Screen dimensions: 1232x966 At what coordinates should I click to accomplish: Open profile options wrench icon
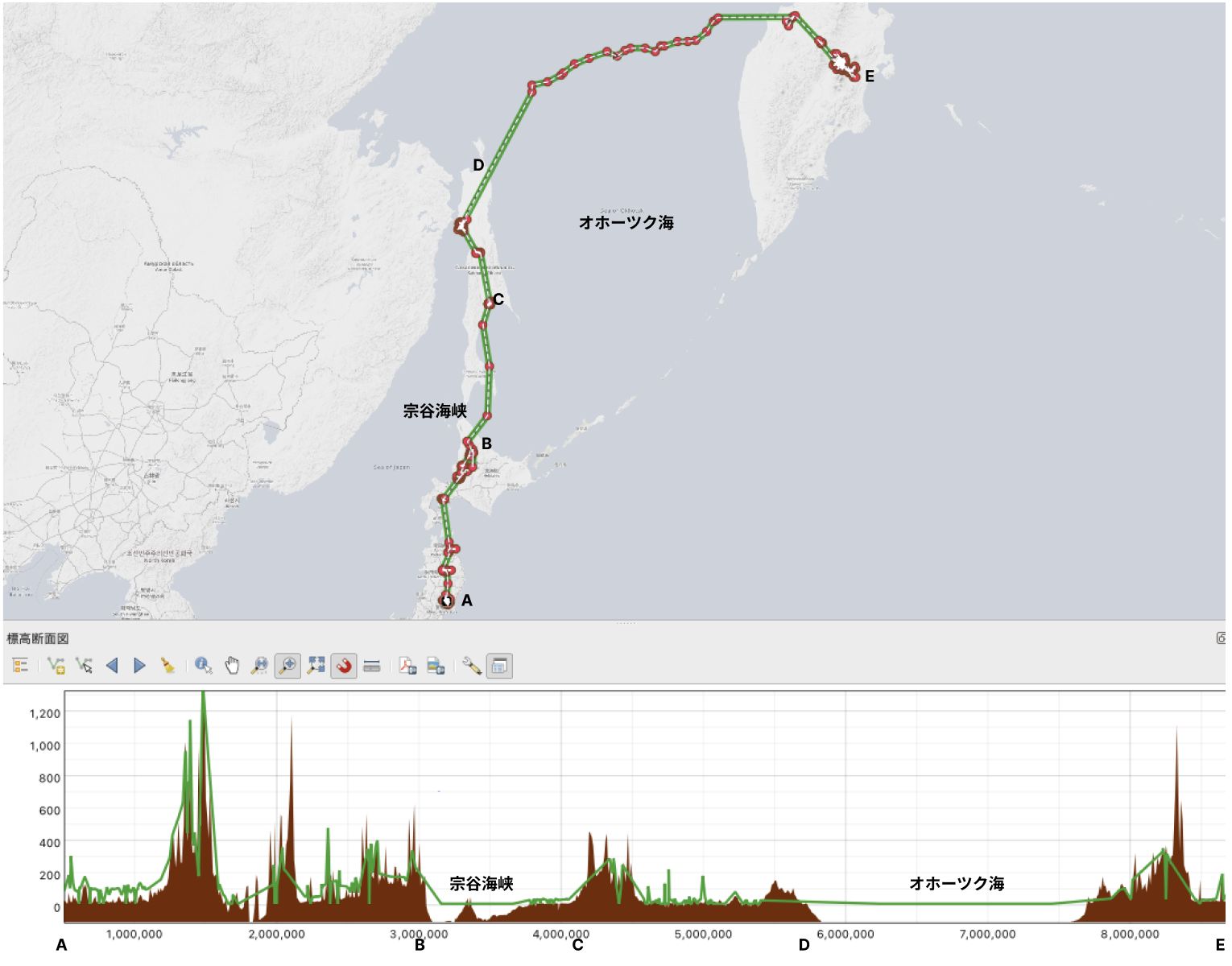pos(471,667)
